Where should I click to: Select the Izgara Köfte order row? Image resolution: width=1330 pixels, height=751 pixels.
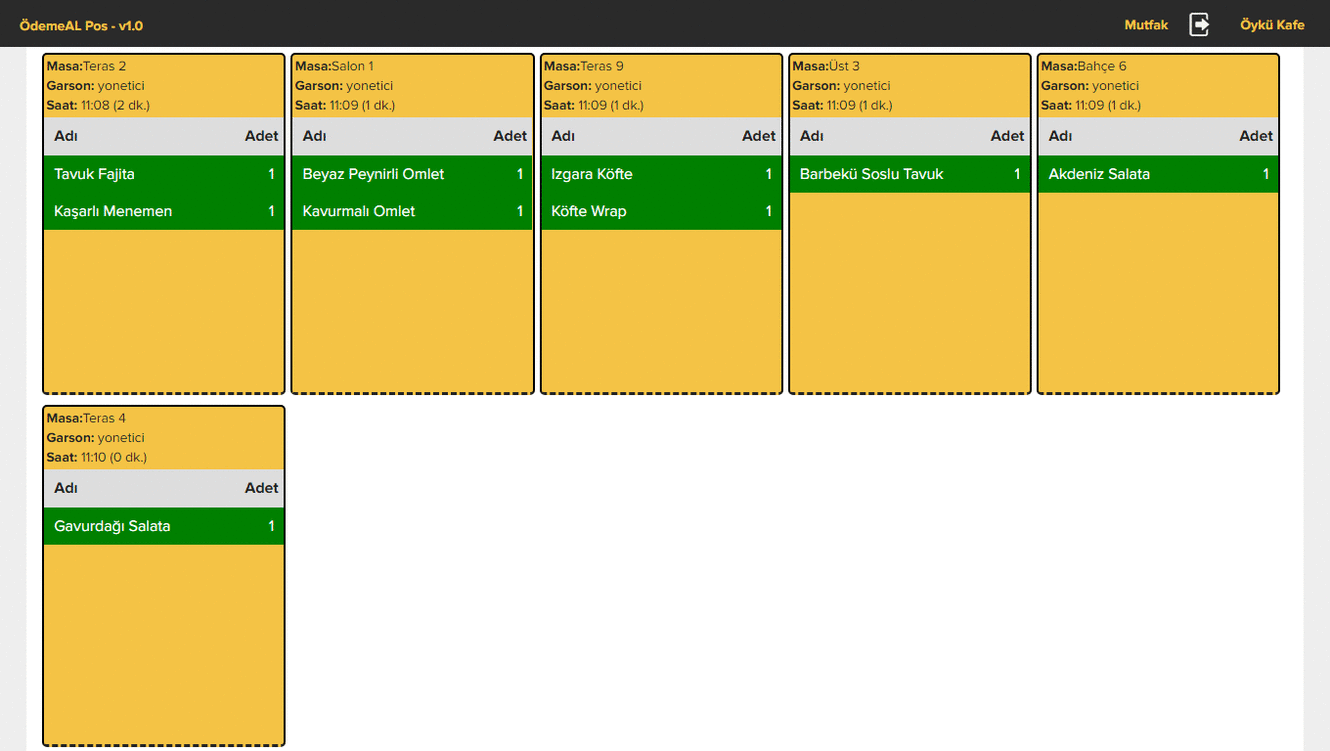click(x=661, y=174)
